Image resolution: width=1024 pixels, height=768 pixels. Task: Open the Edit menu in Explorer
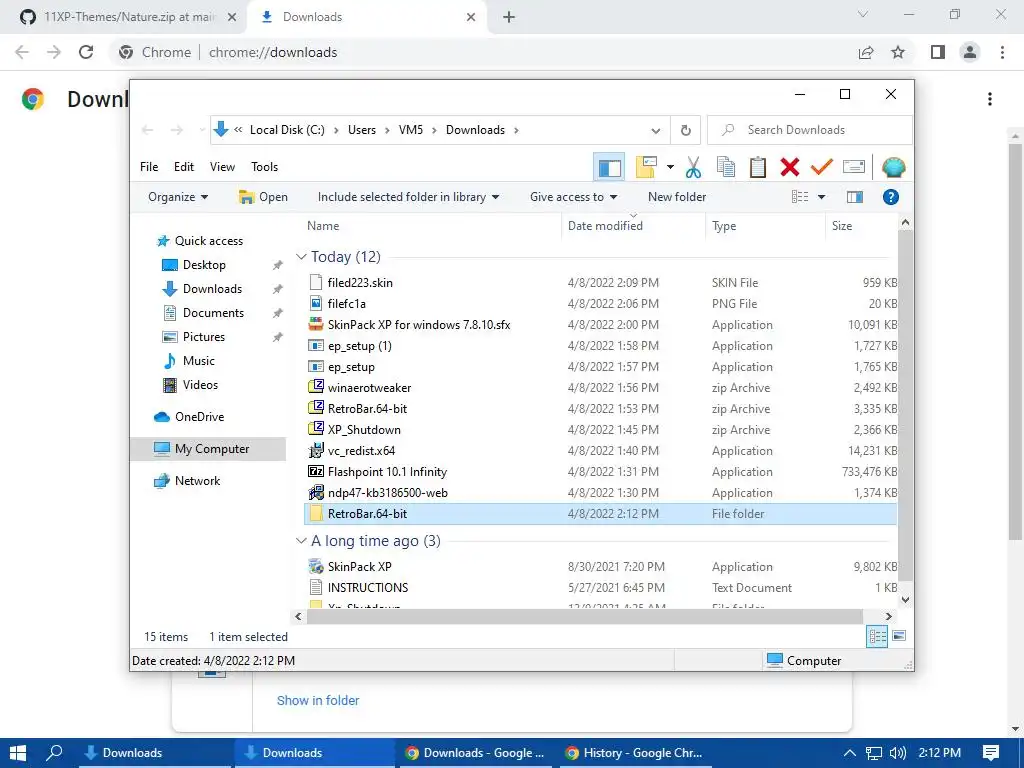(184, 167)
